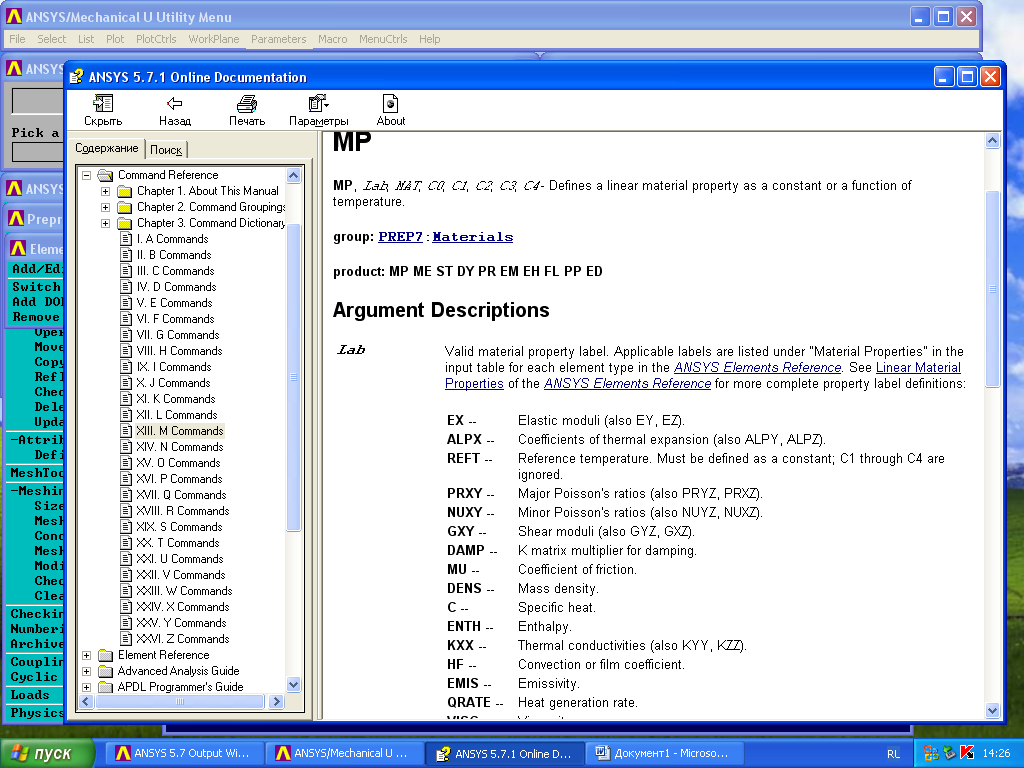Click the tree horizontal scrollbar left arrow

click(86, 701)
